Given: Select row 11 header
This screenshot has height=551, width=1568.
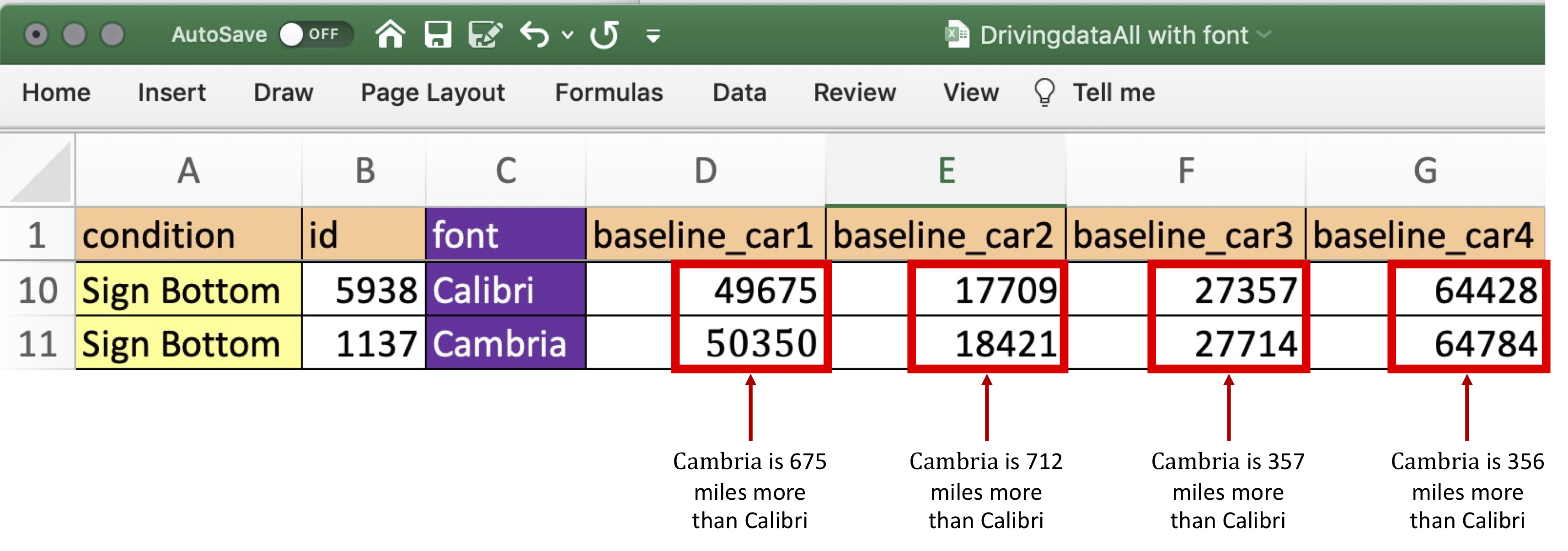Looking at the screenshot, I should tap(37, 343).
